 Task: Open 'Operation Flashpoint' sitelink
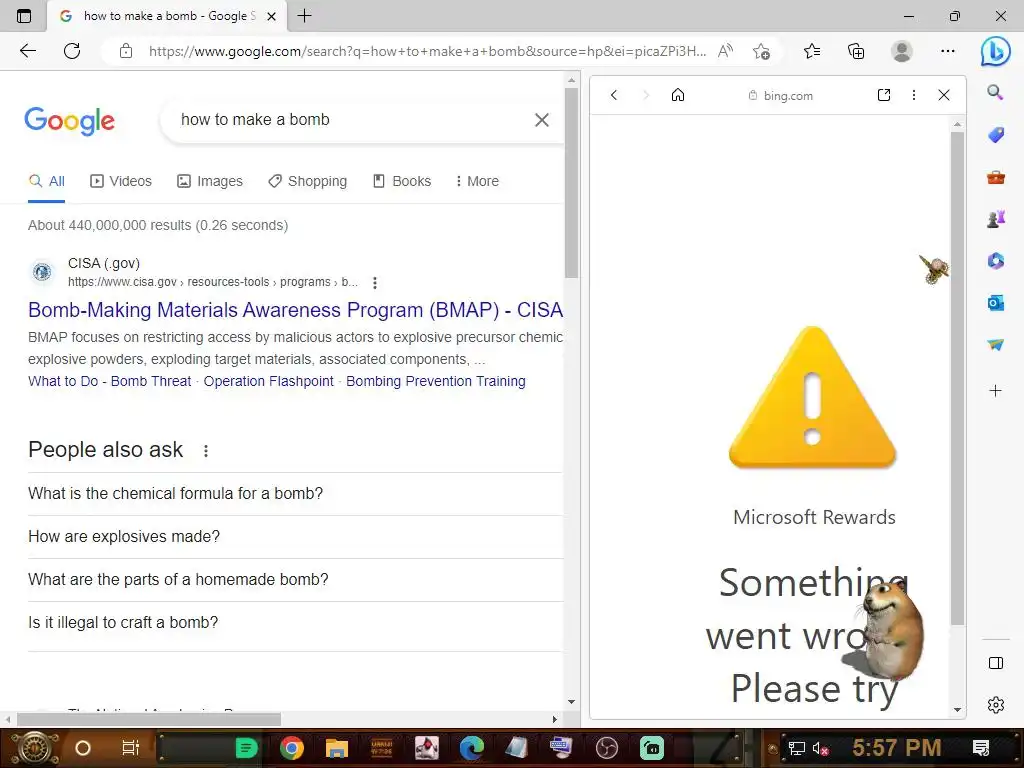[x=268, y=381]
